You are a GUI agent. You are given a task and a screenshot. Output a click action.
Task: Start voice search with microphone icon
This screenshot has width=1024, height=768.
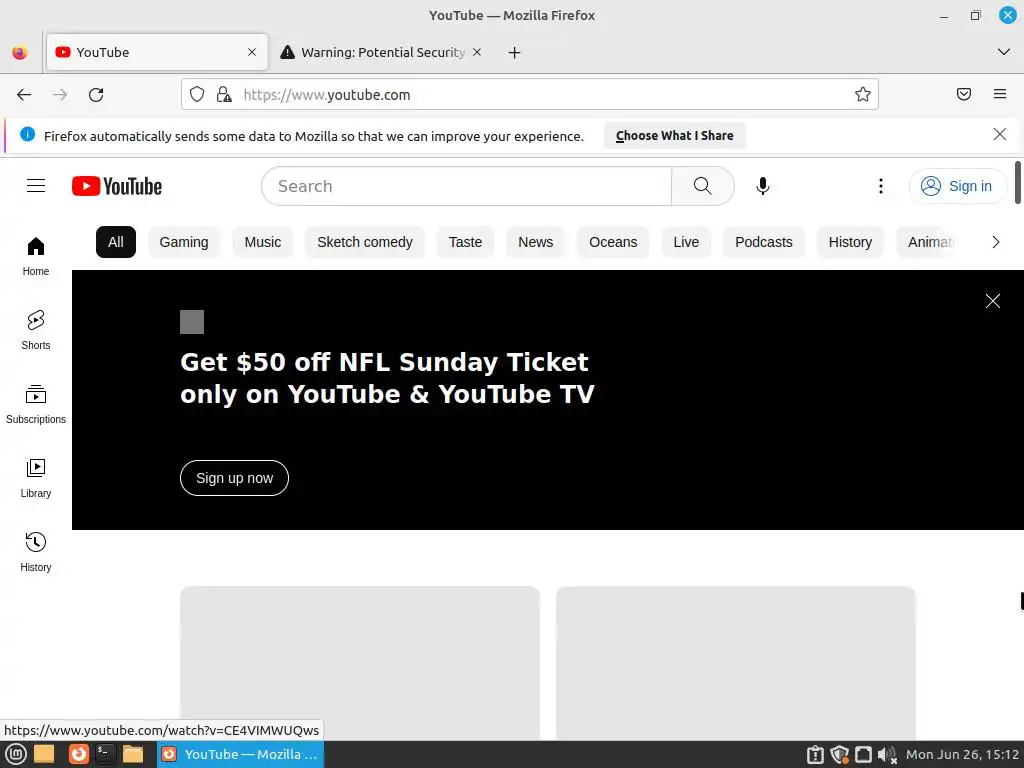[x=762, y=186]
